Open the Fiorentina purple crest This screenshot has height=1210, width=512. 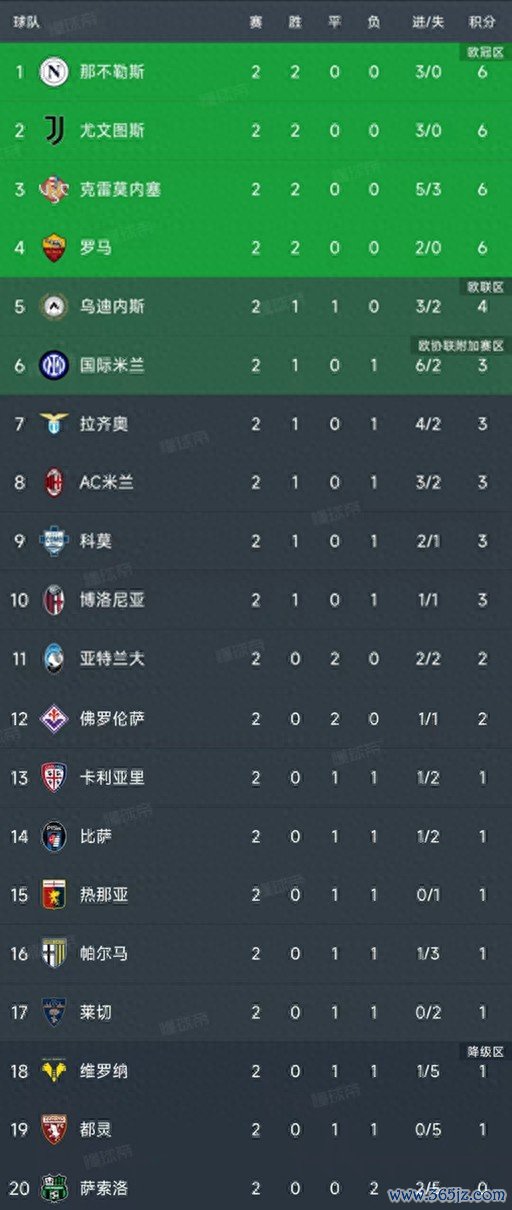[53, 718]
